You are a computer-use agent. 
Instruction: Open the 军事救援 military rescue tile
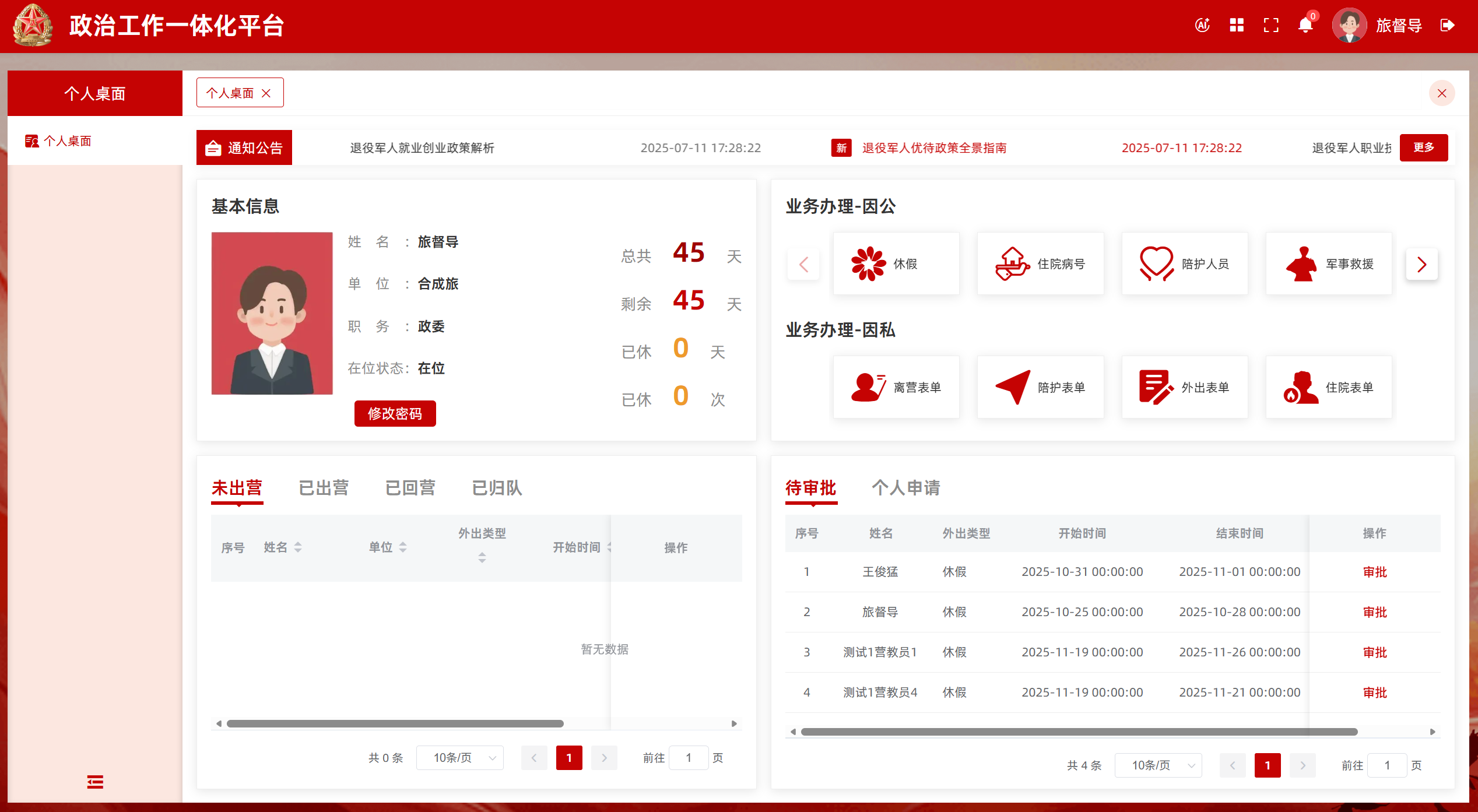1329,264
